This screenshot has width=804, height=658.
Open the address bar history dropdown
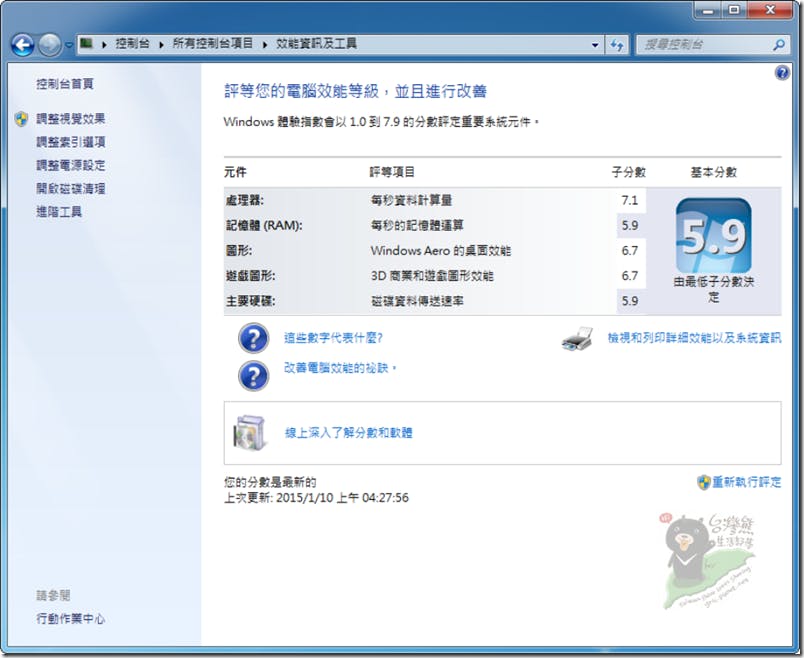click(x=595, y=45)
